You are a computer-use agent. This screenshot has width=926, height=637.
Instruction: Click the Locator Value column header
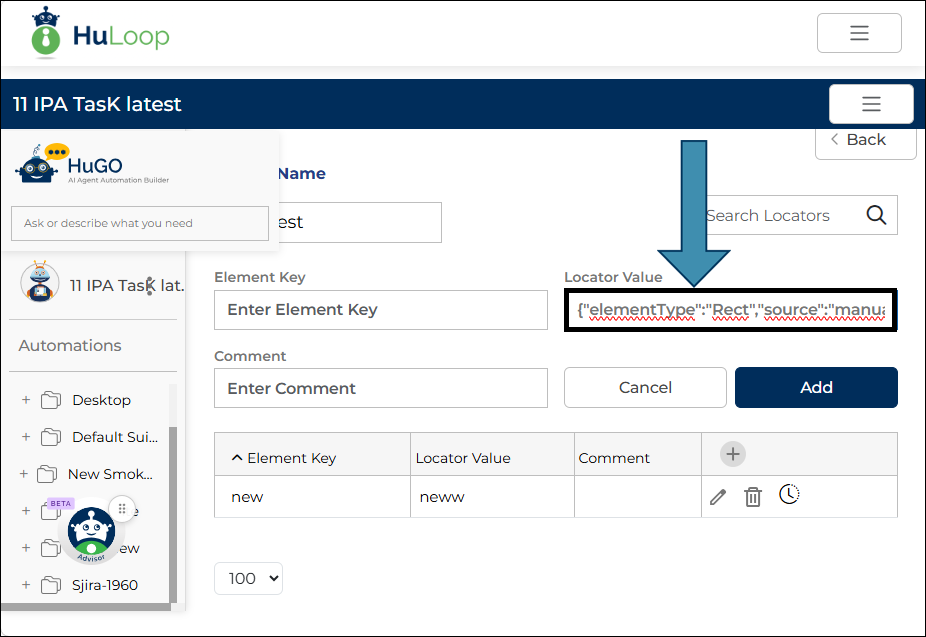[x=463, y=458]
